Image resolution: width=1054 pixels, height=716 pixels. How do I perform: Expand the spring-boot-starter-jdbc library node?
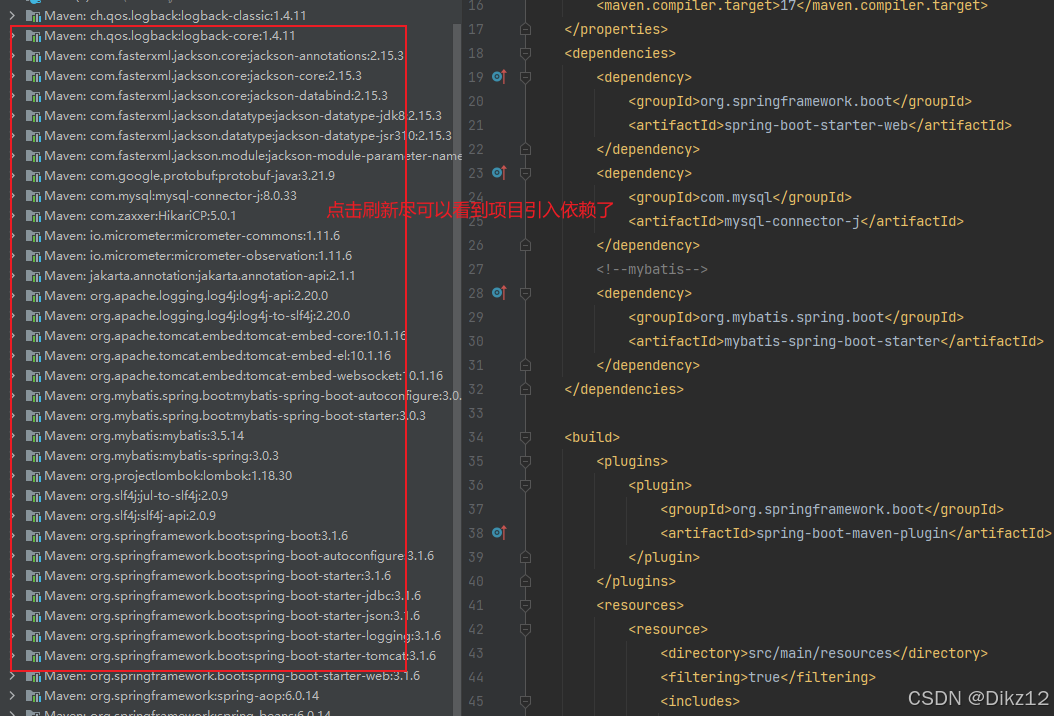pyautogui.click(x=13, y=596)
